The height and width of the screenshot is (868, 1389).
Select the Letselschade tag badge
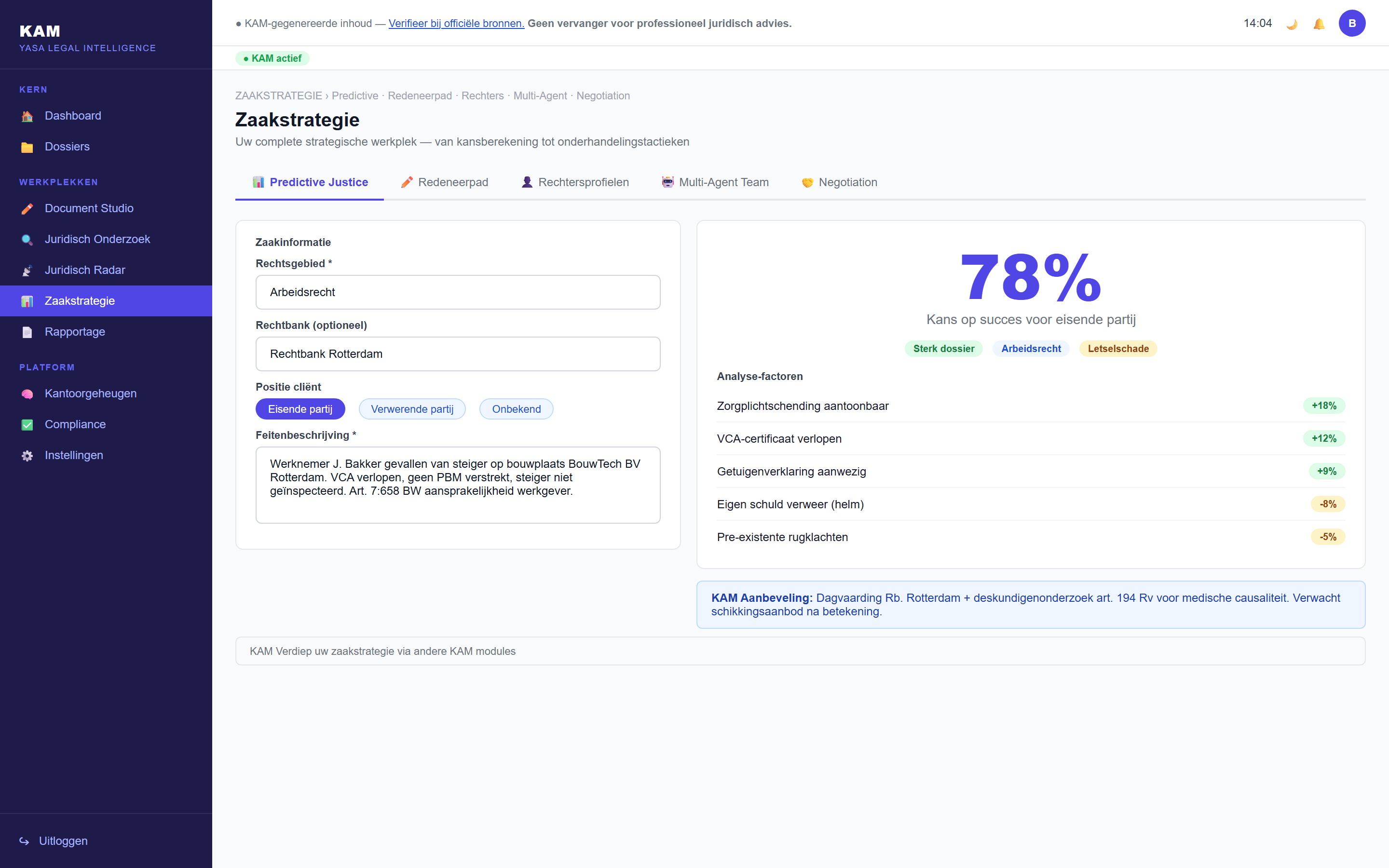coord(1118,349)
